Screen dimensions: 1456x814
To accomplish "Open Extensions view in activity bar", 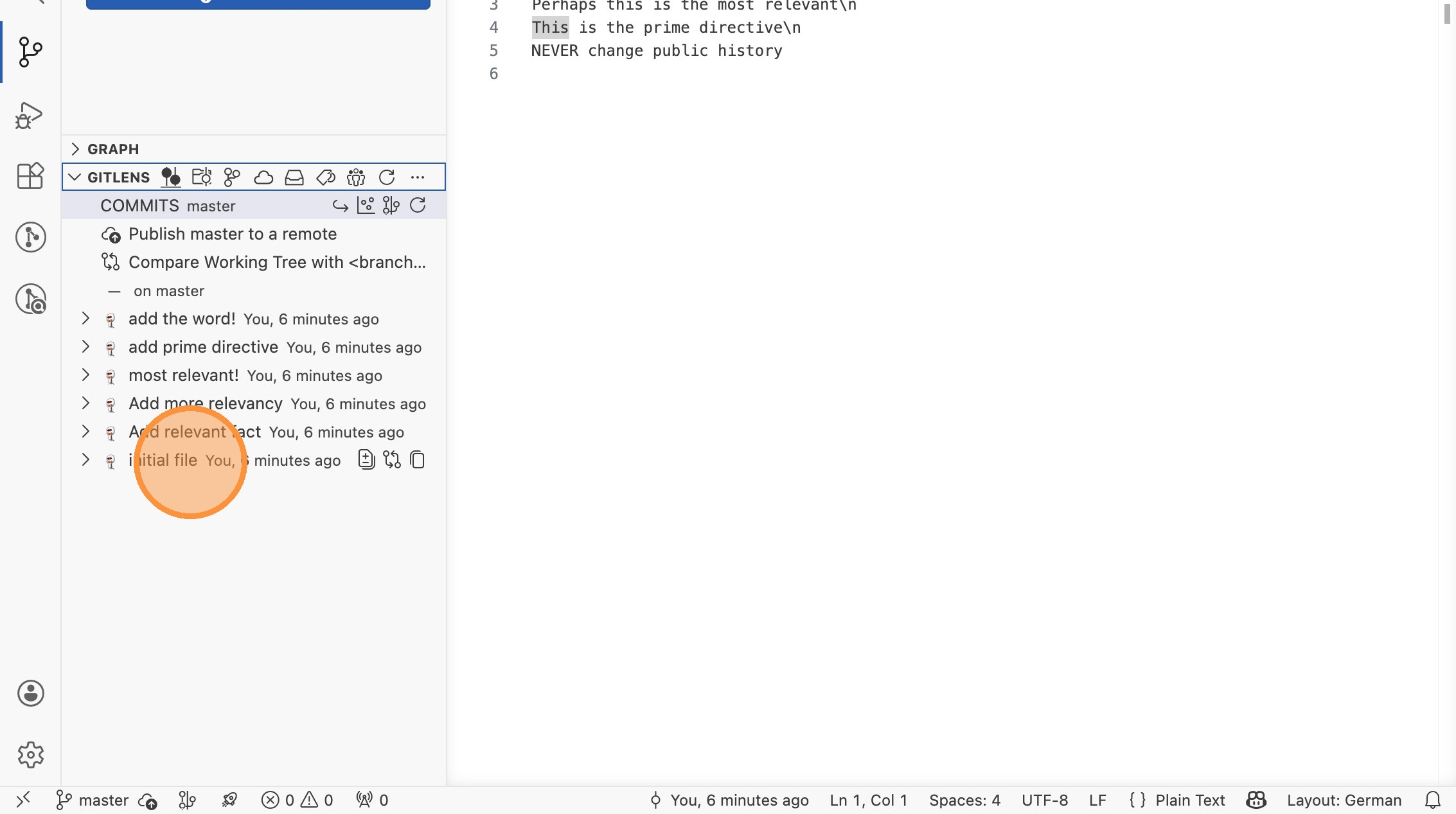I will [30, 175].
